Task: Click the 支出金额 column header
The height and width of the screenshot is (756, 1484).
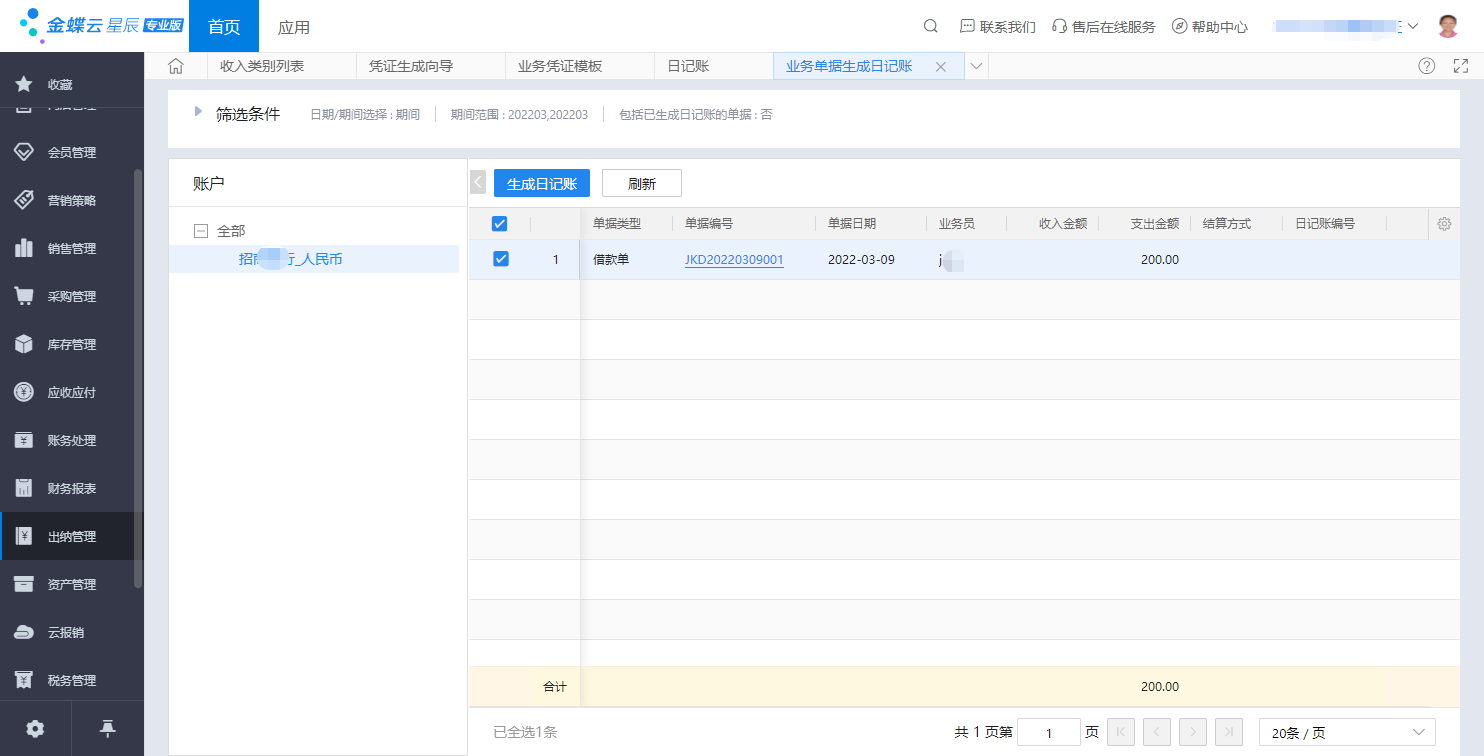Action: [x=1155, y=224]
